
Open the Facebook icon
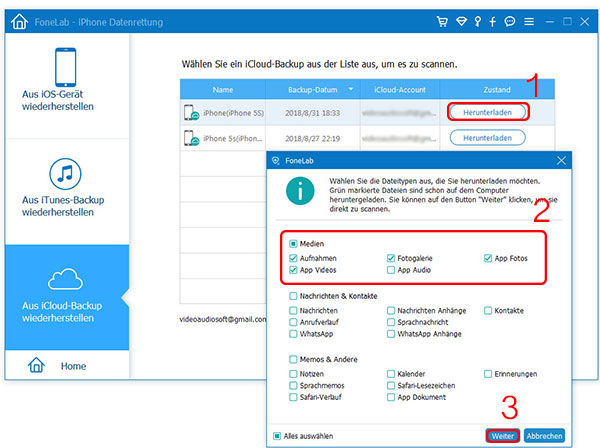point(492,21)
